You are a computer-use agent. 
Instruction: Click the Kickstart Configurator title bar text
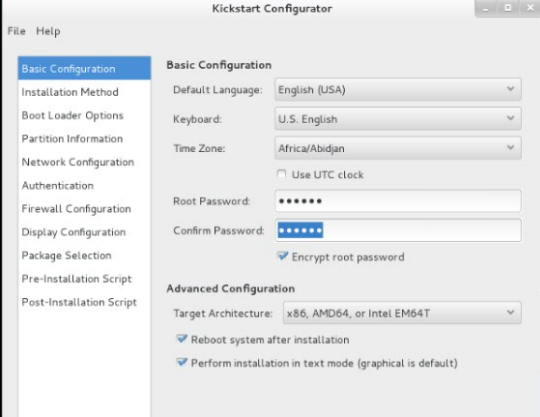point(272,9)
